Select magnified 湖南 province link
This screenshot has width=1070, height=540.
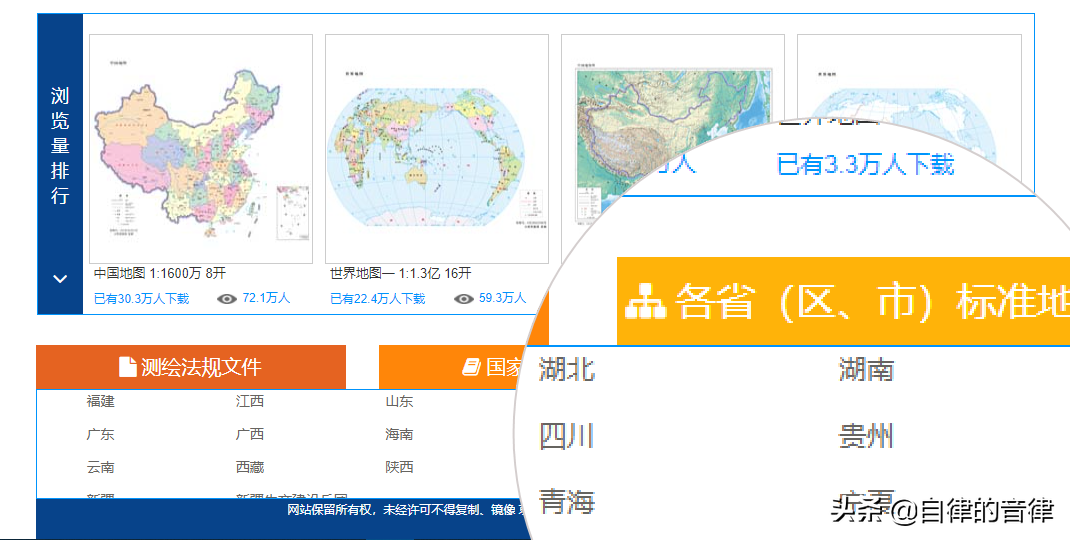(x=866, y=369)
